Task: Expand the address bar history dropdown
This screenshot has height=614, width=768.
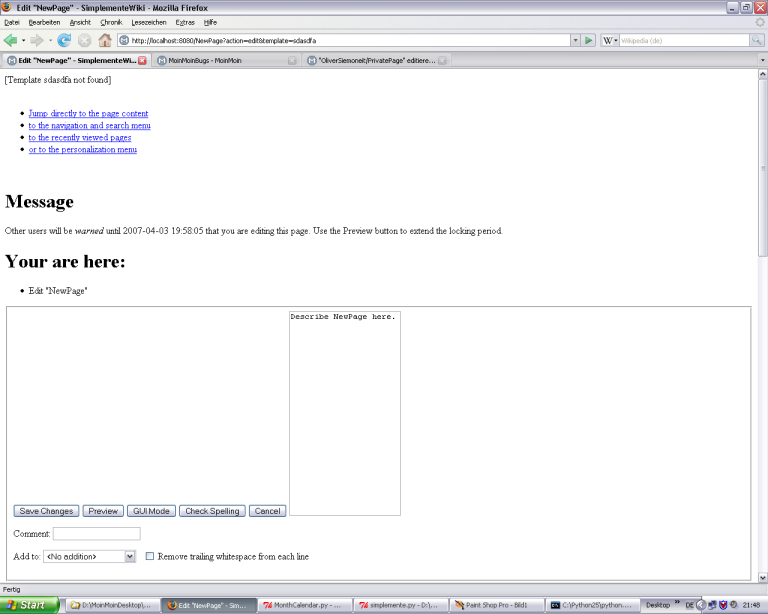Action: pyautogui.click(x=574, y=41)
